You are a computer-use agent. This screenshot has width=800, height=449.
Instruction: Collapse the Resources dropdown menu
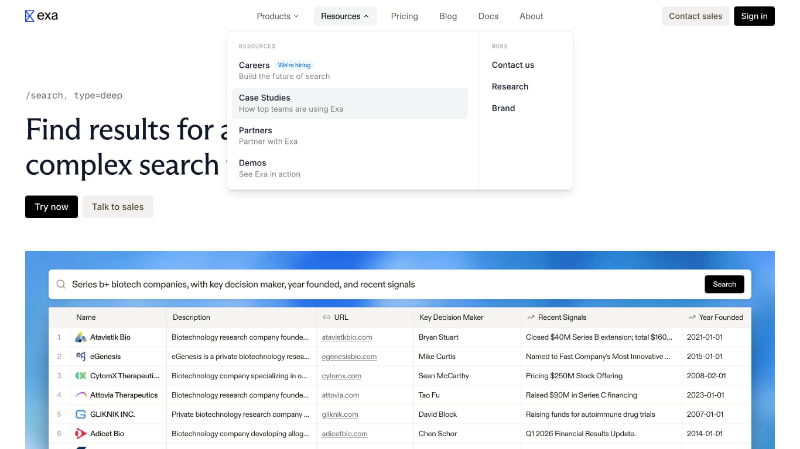point(345,16)
